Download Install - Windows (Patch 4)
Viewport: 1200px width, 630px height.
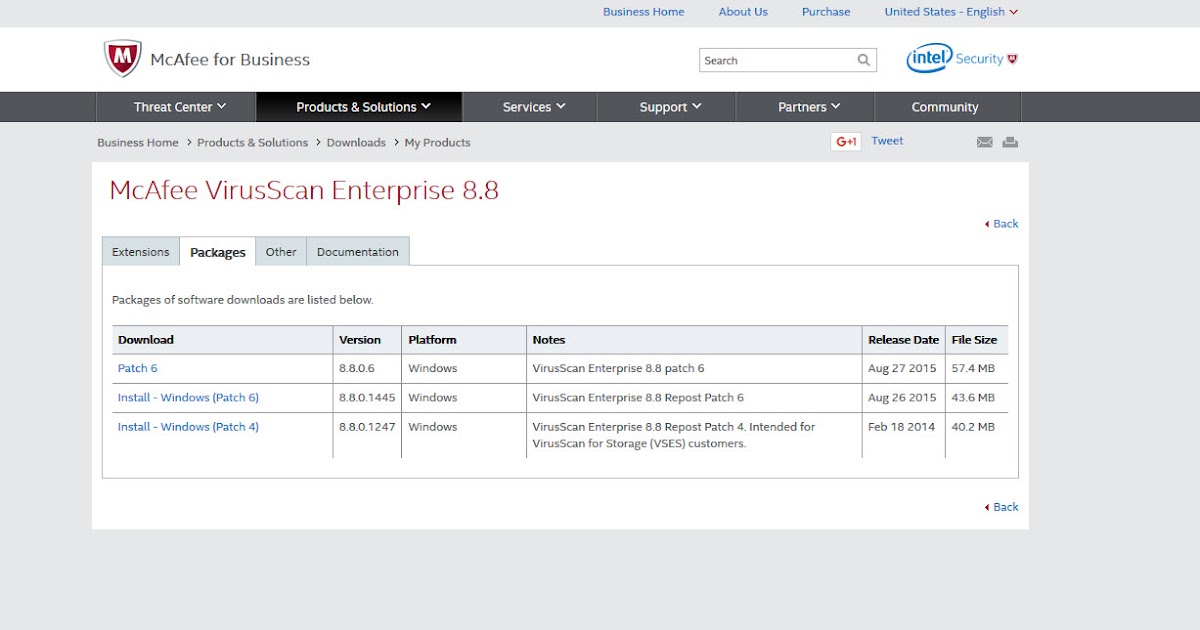click(x=188, y=426)
